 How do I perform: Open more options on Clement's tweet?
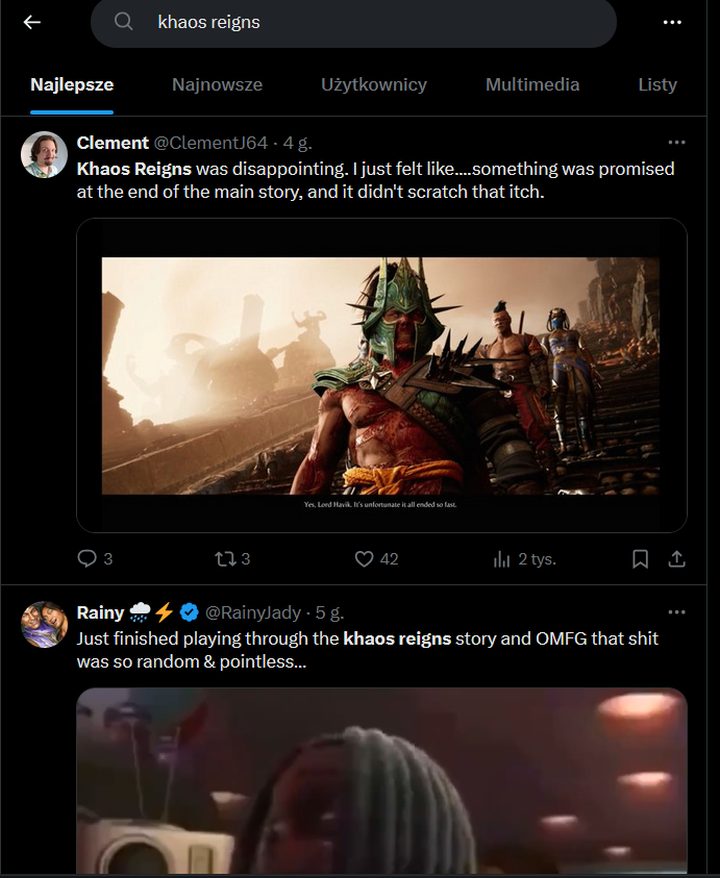[x=677, y=143]
